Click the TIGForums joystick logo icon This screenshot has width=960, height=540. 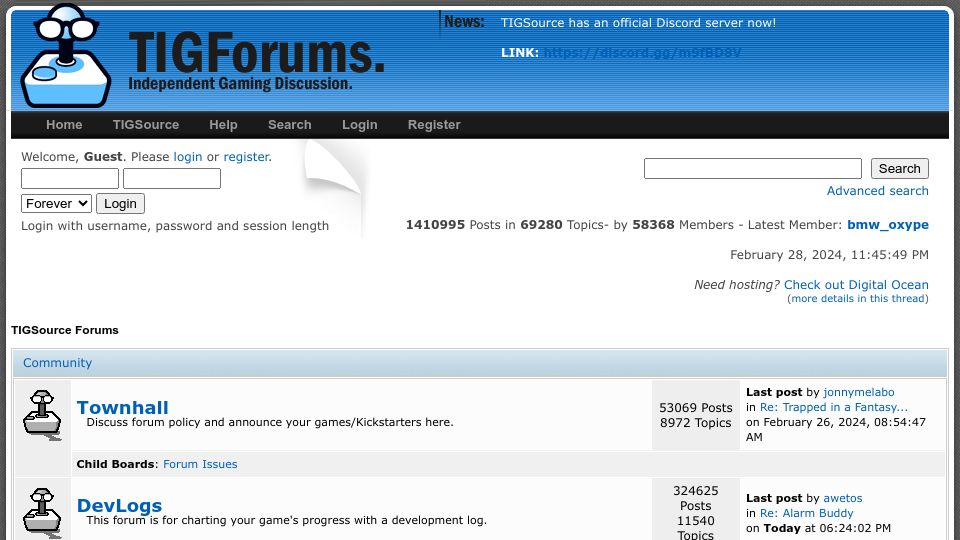point(66,56)
